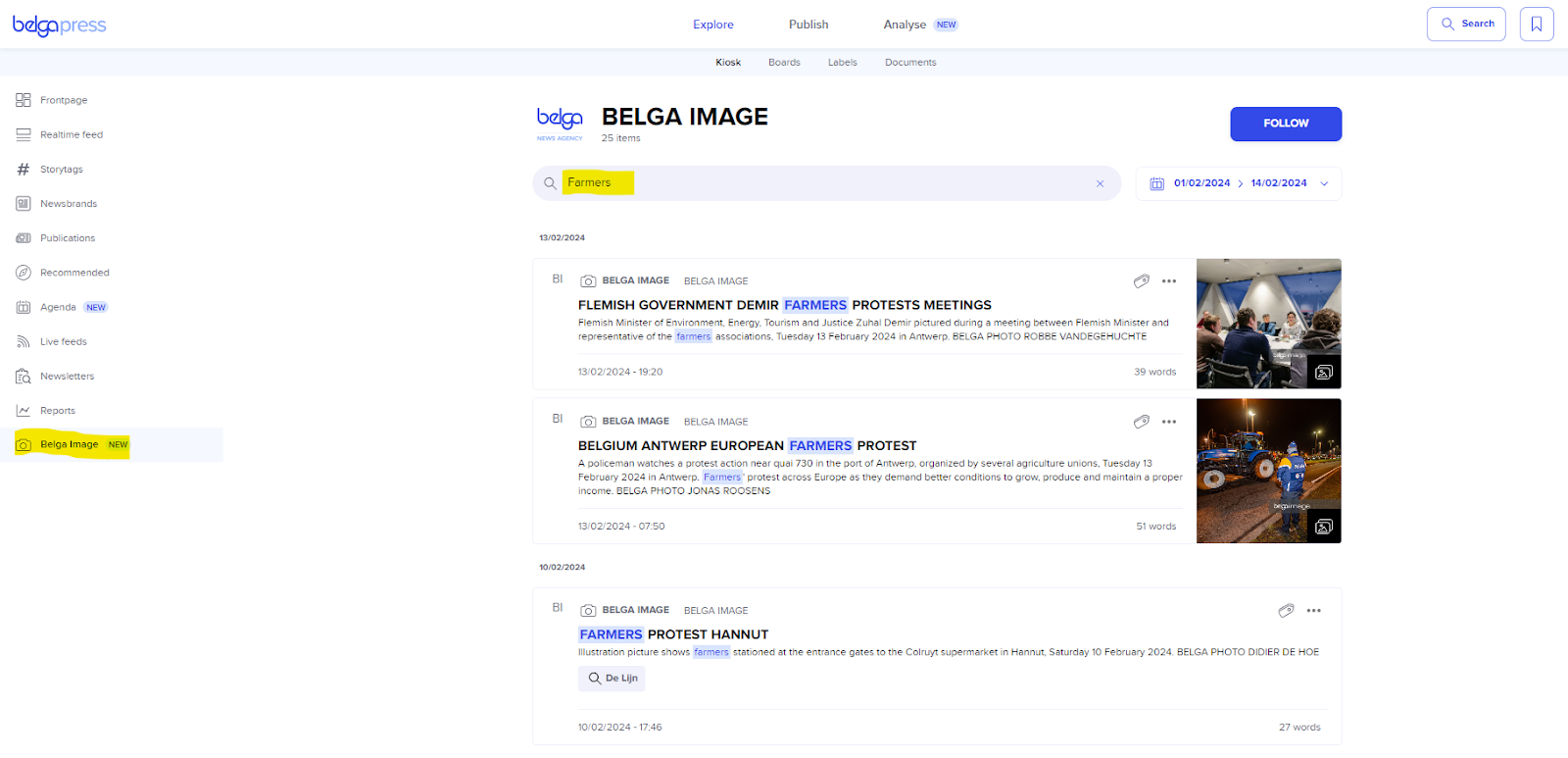Click the Belga Image camera icon in the sidebar
This screenshot has height=758, width=1568.
pyautogui.click(x=24, y=445)
